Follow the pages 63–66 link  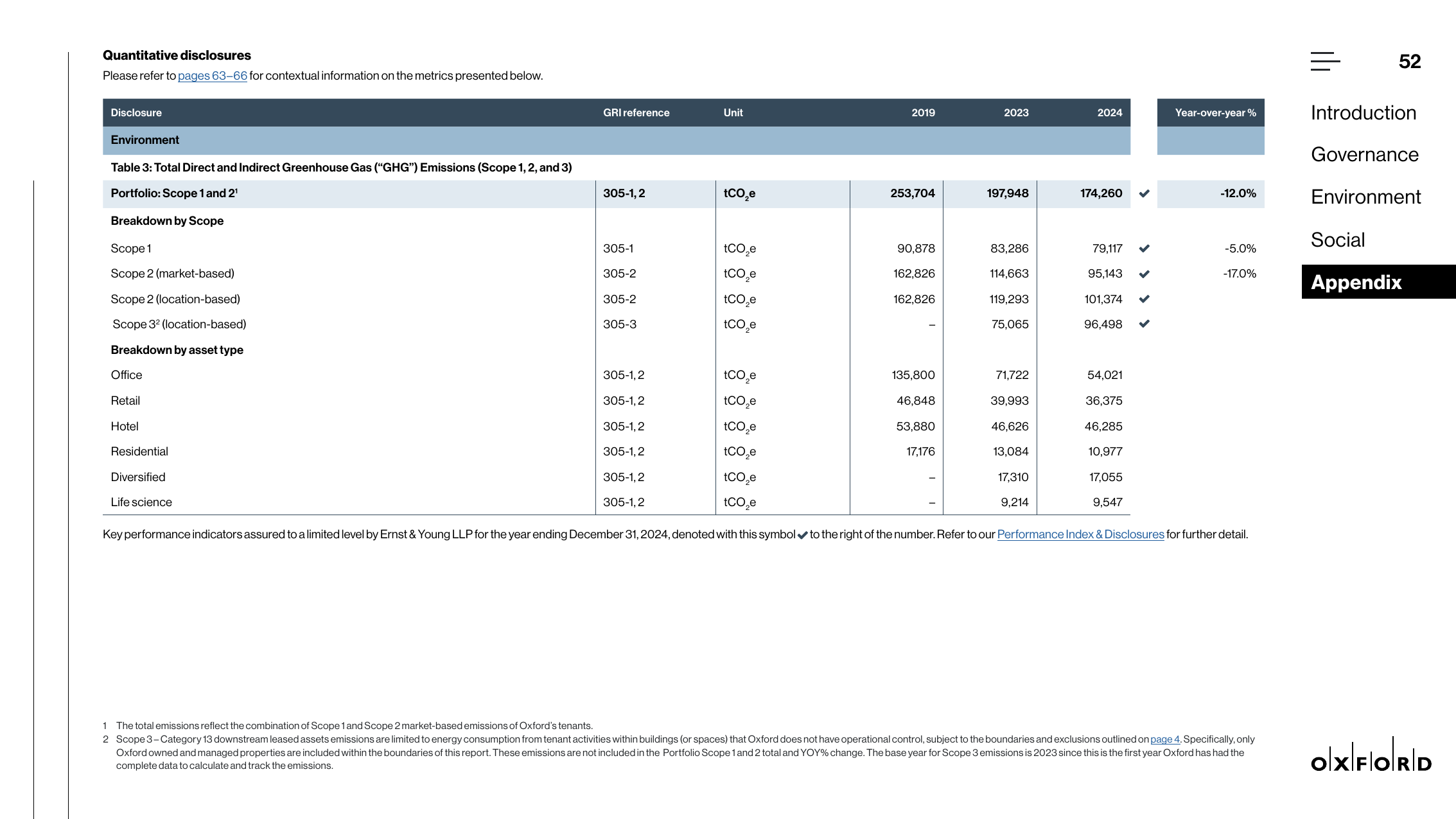point(213,76)
